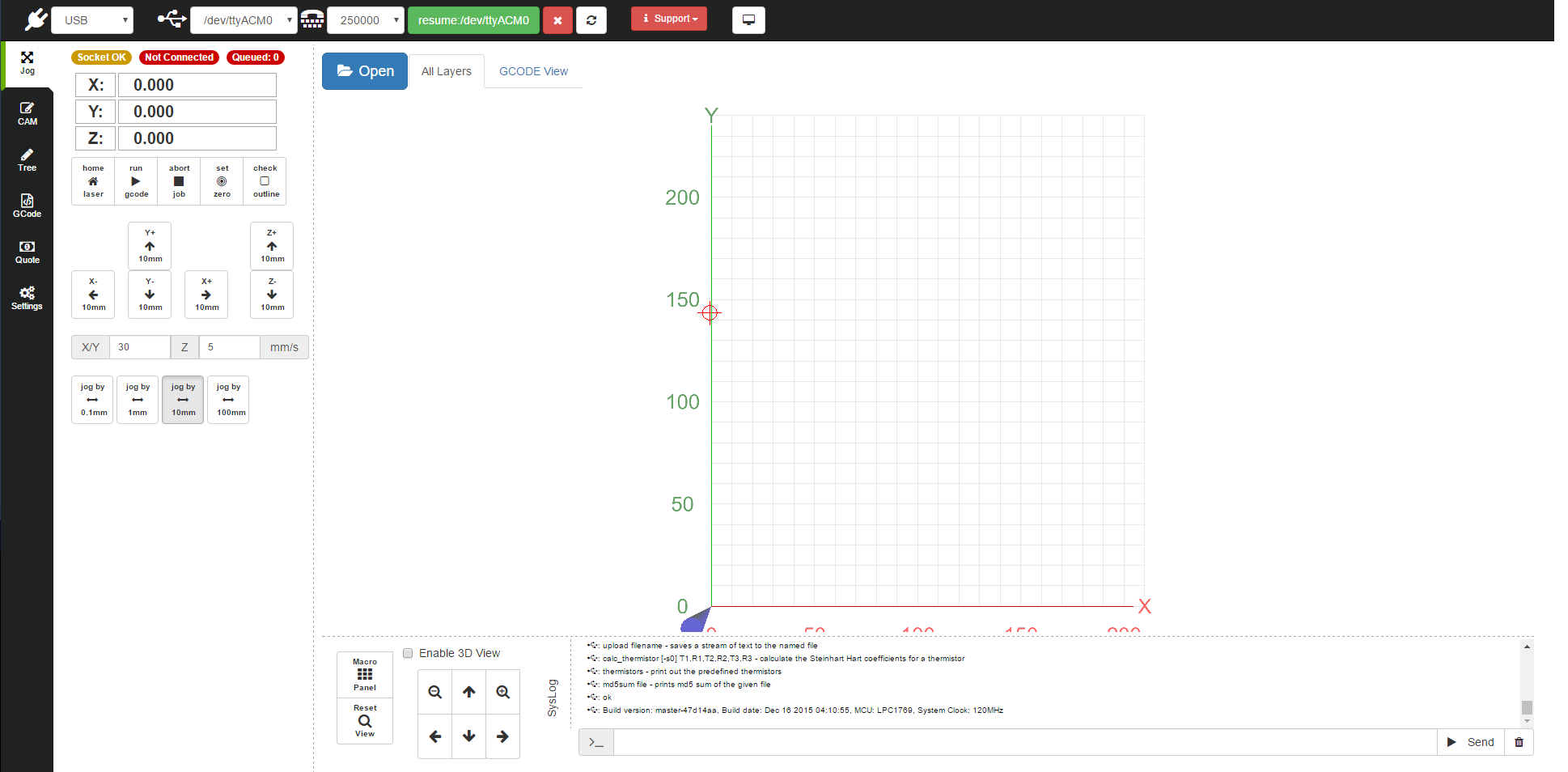Open the Jog sidebar panel
Image resolution: width=1568 pixels, height=772 pixels.
(28, 63)
